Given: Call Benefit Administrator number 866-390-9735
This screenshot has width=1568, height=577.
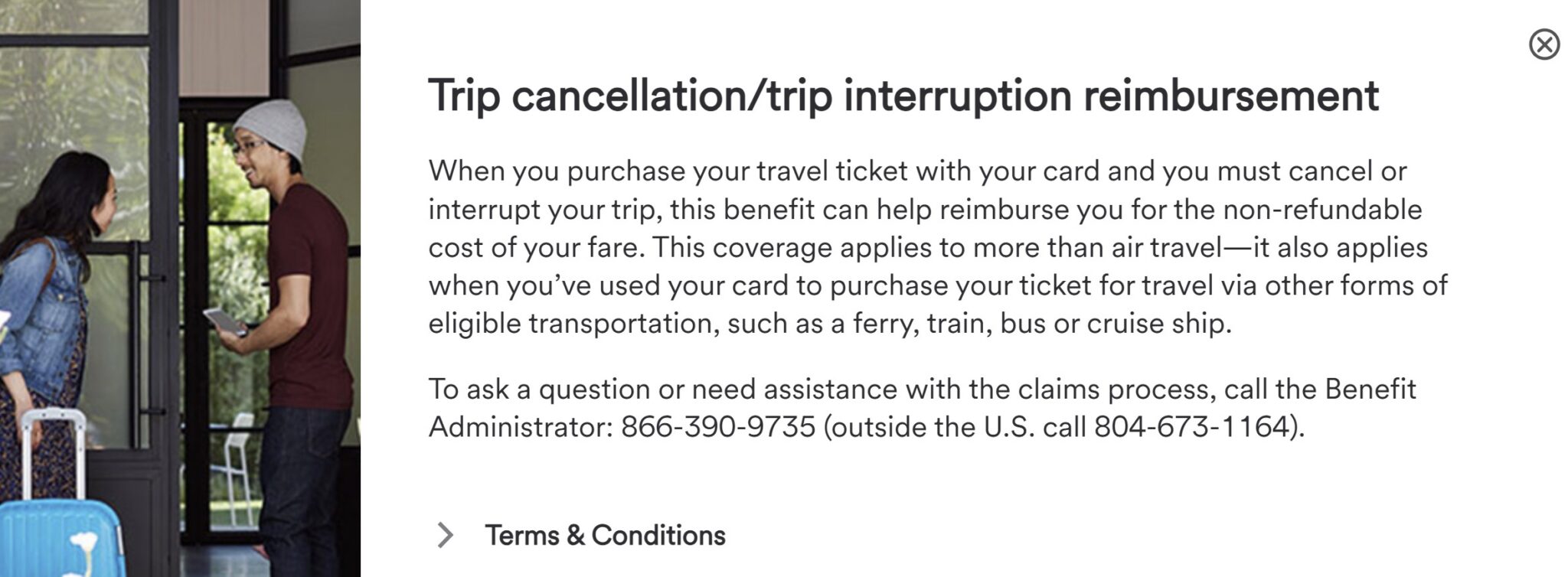Looking at the screenshot, I should (717, 426).
